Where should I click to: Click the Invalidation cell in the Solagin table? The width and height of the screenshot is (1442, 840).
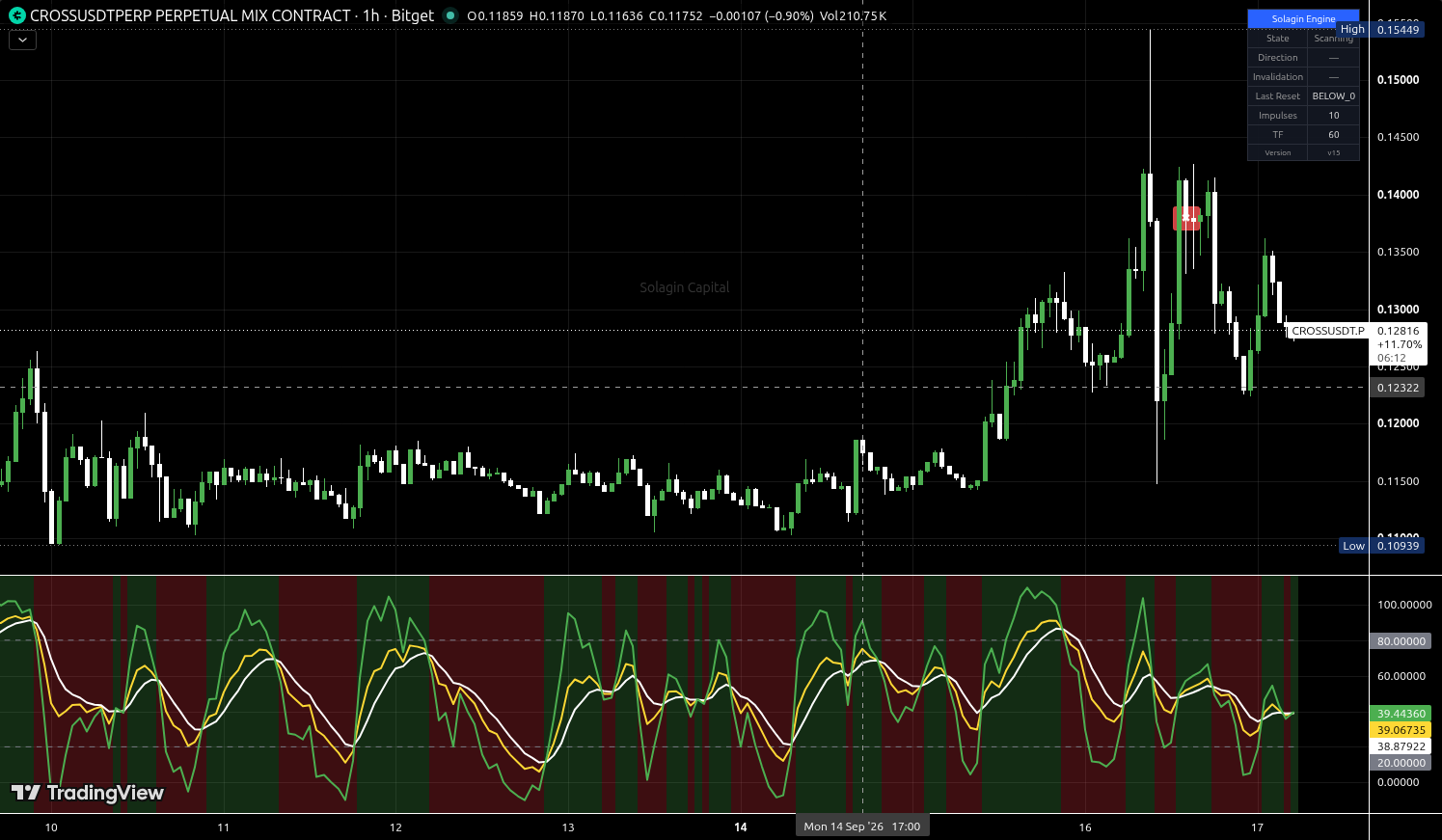1278,77
